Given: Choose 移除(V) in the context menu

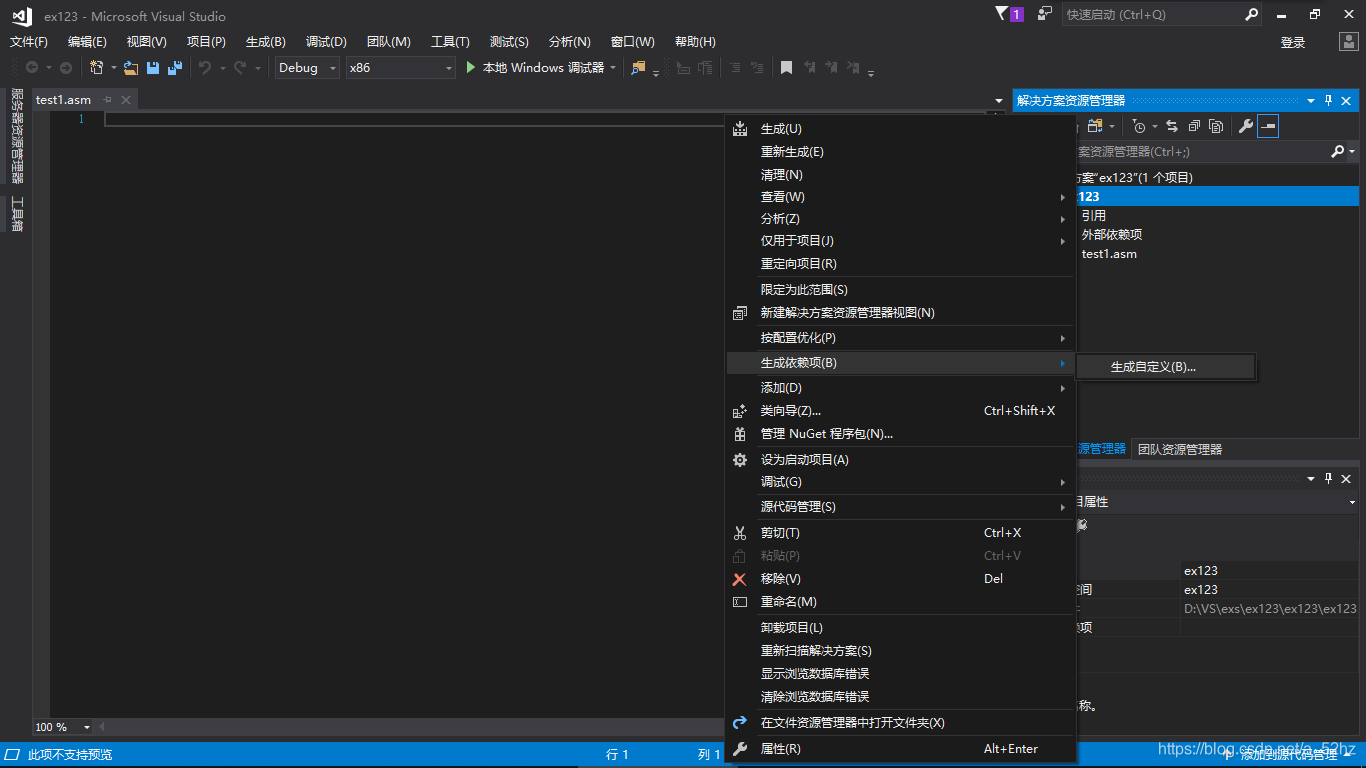Looking at the screenshot, I should [900, 579].
